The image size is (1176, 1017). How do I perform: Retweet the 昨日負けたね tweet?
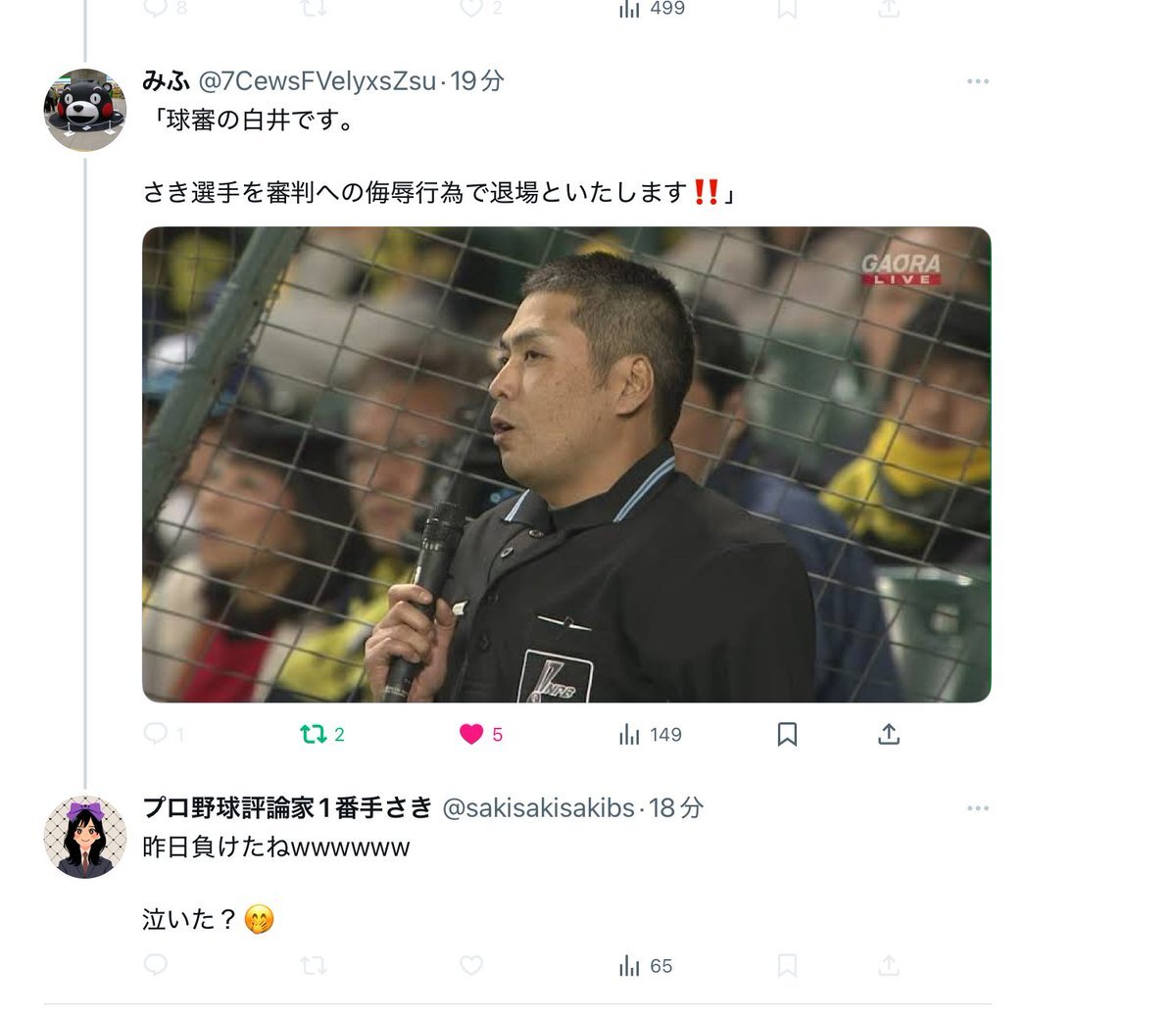314,966
